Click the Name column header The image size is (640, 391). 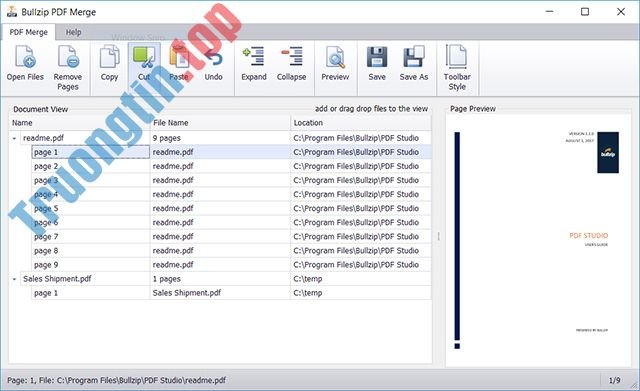80,123
